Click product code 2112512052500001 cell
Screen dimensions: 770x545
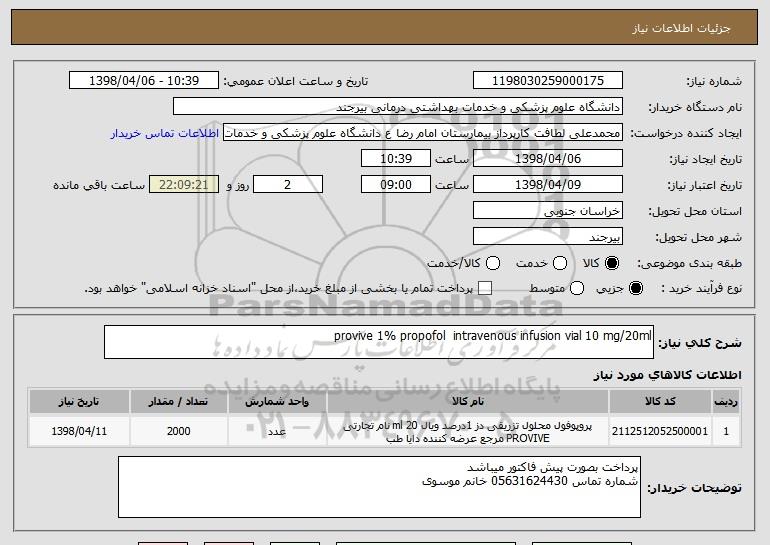tap(660, 431)
